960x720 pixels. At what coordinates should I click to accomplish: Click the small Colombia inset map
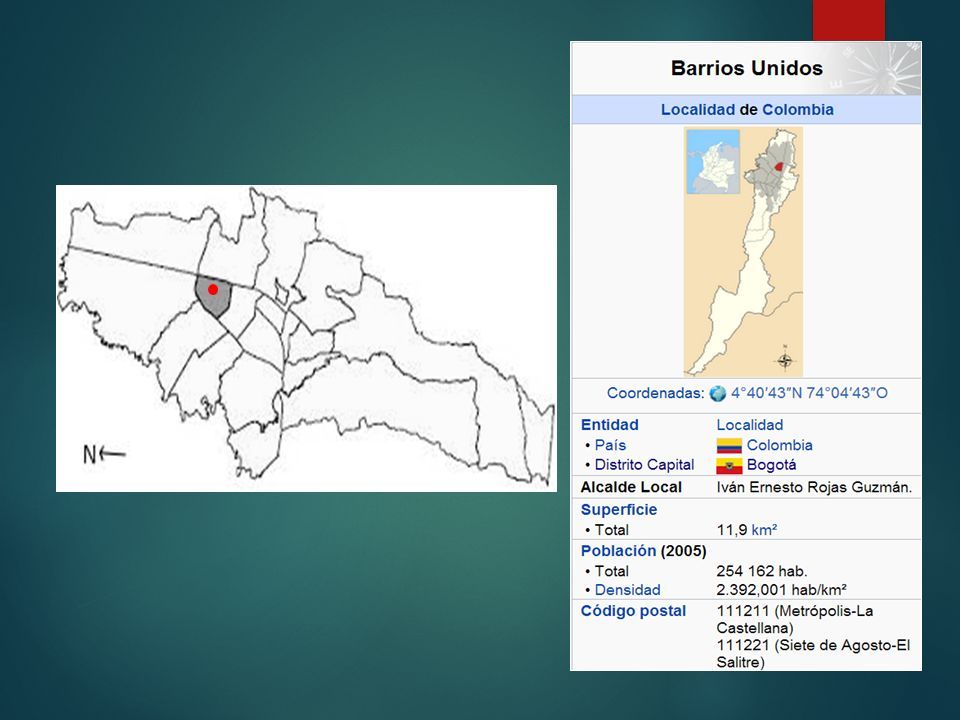[x=713, y=162]
